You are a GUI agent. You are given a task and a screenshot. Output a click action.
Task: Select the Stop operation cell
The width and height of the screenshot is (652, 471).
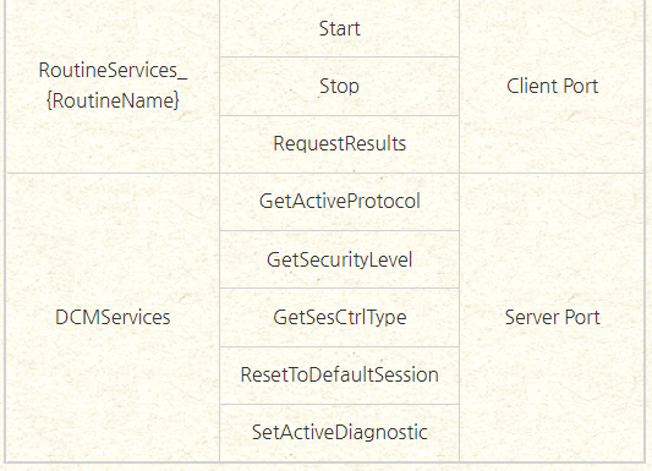tap(339, 86)
